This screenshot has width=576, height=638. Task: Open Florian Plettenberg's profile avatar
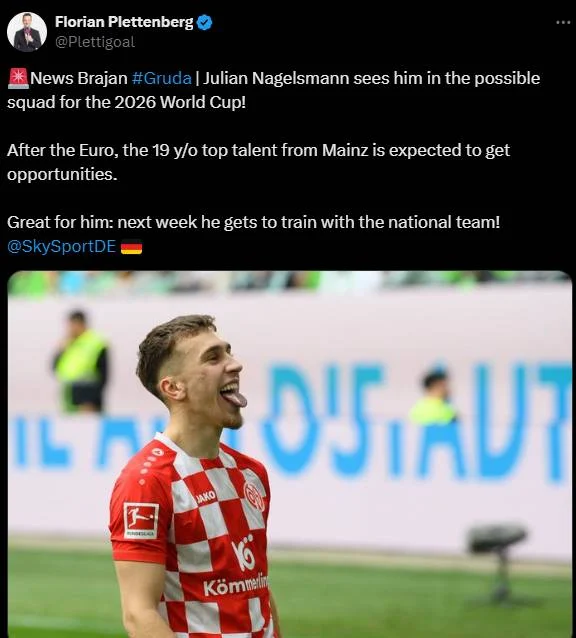[27, 32]
